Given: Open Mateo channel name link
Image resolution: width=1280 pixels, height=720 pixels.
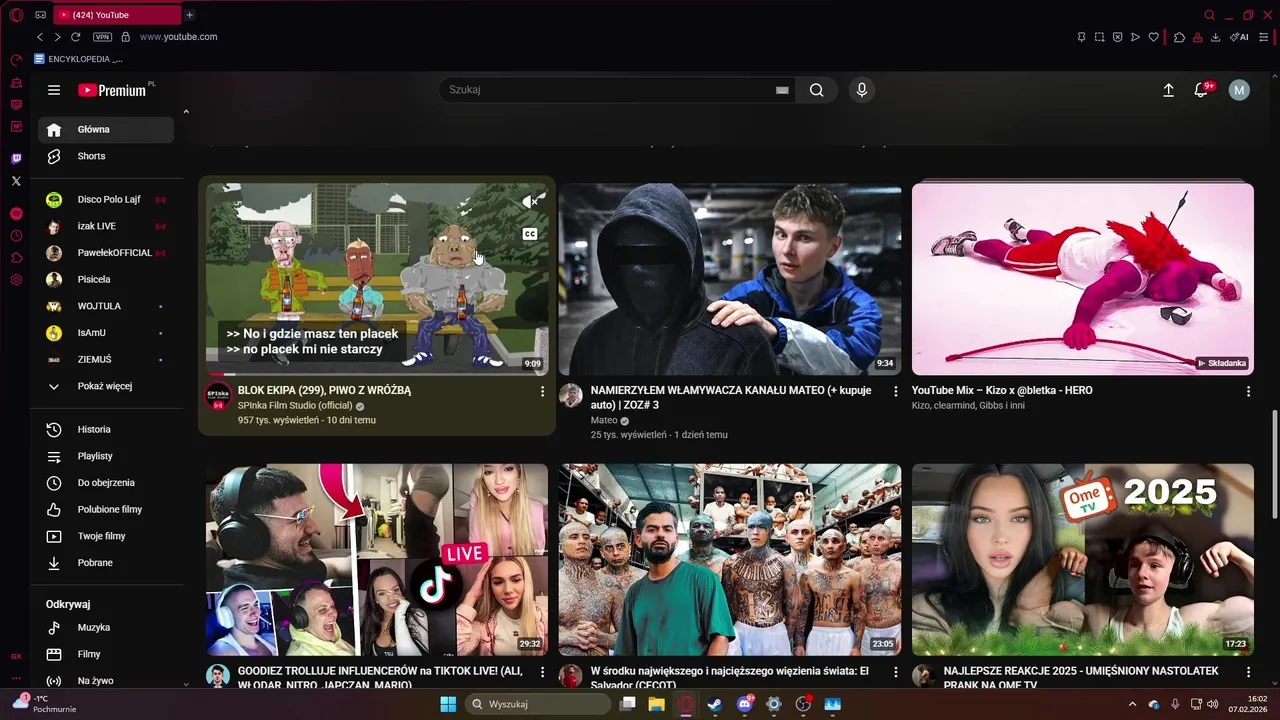Looking at the screenshot, I should tap(604, 421).
